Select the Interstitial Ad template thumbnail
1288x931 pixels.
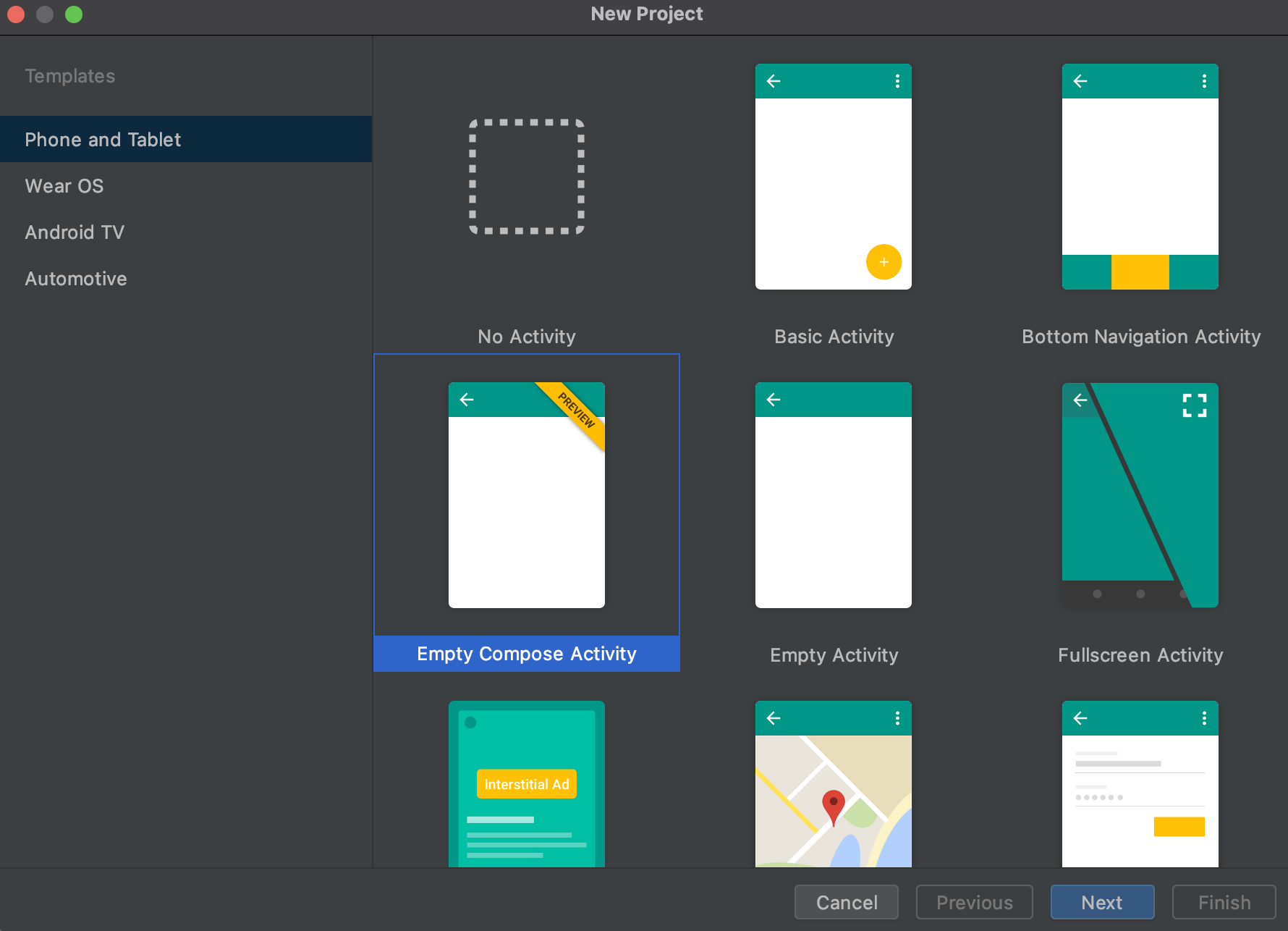(527, 784)
